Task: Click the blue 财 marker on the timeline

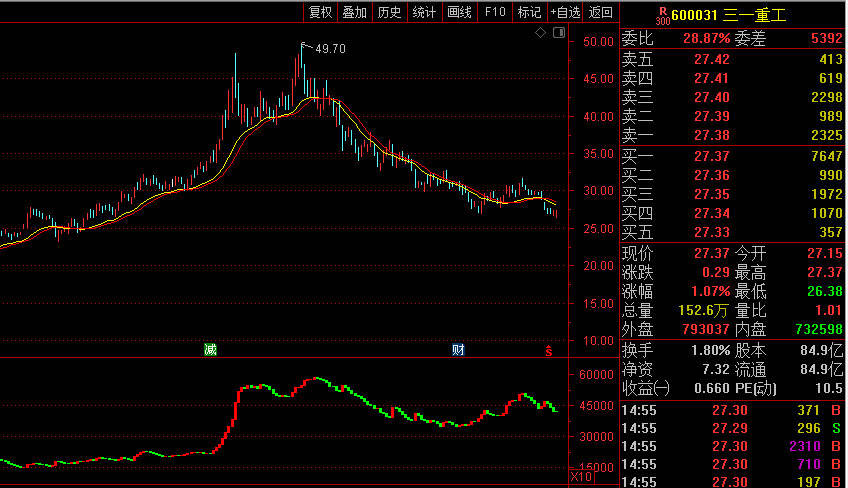Action: [458, 350]
